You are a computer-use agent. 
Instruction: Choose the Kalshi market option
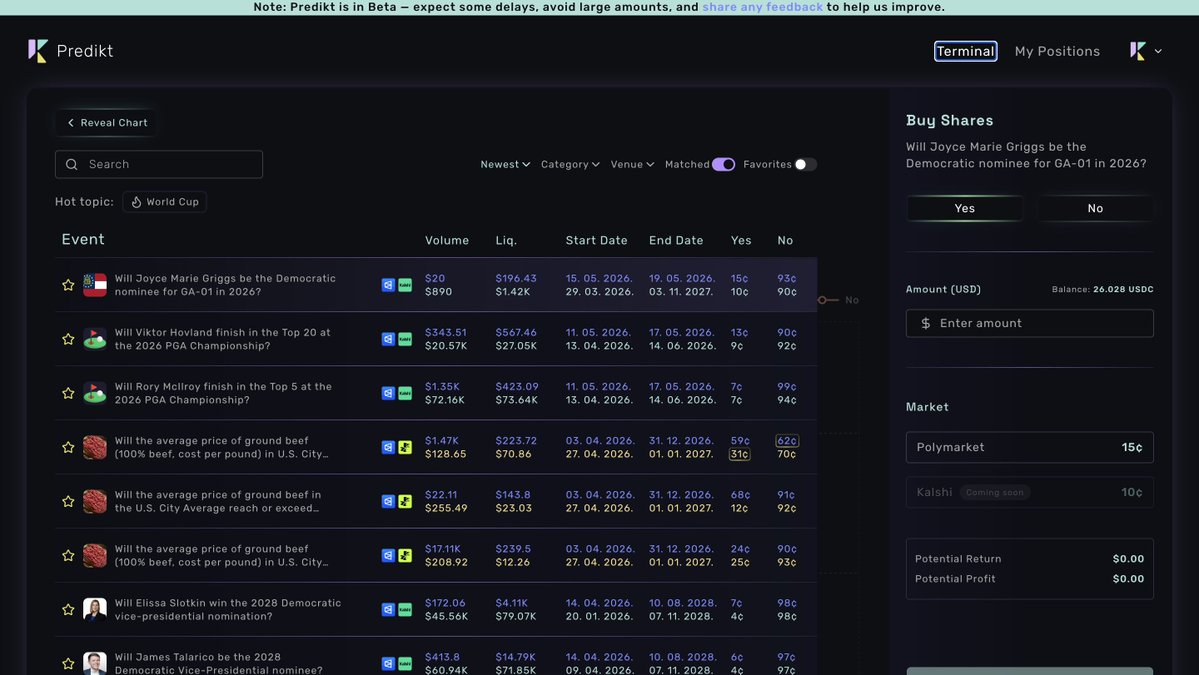coord(1029,492)
